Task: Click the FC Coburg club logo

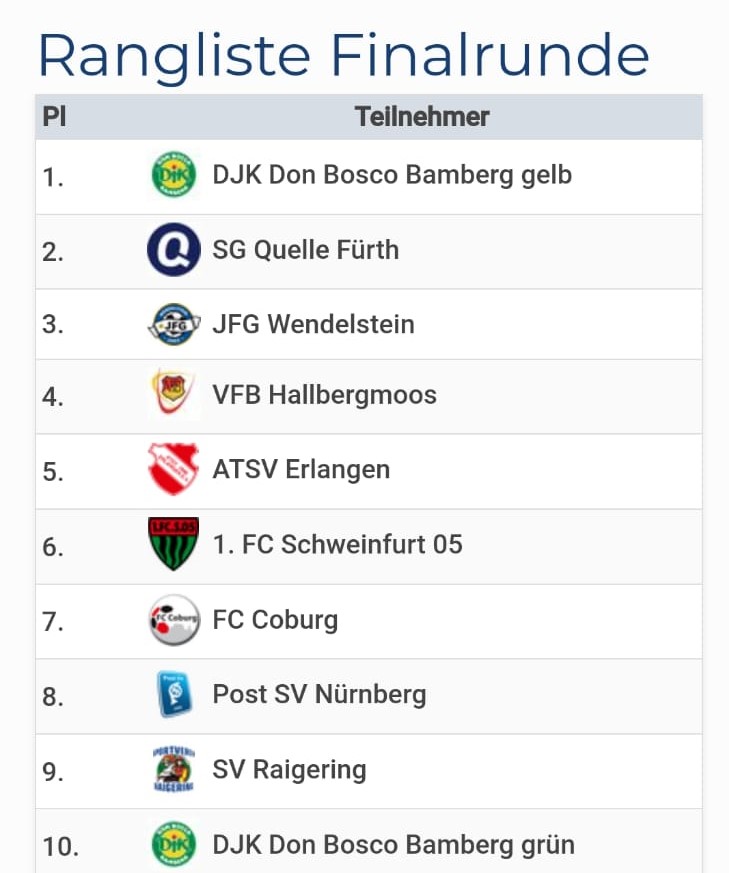Action: click(x=173, y=620)
